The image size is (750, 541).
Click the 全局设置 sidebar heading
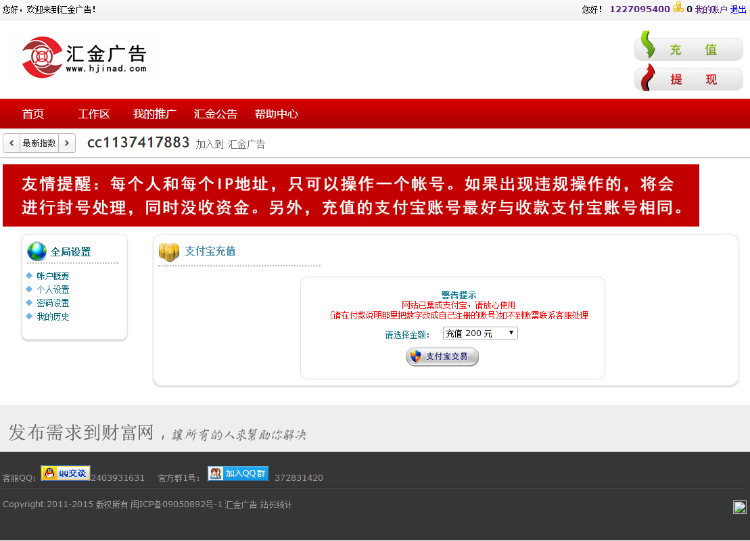pos(70,252)
